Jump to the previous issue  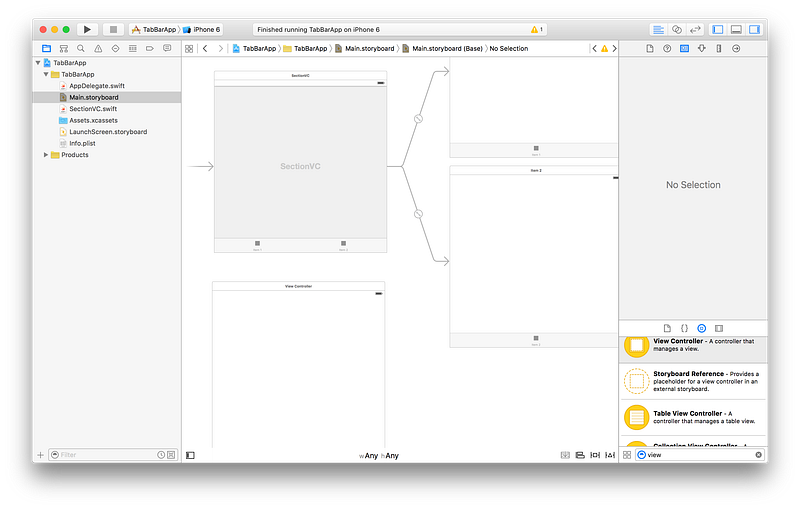click(x=594, y=48)
